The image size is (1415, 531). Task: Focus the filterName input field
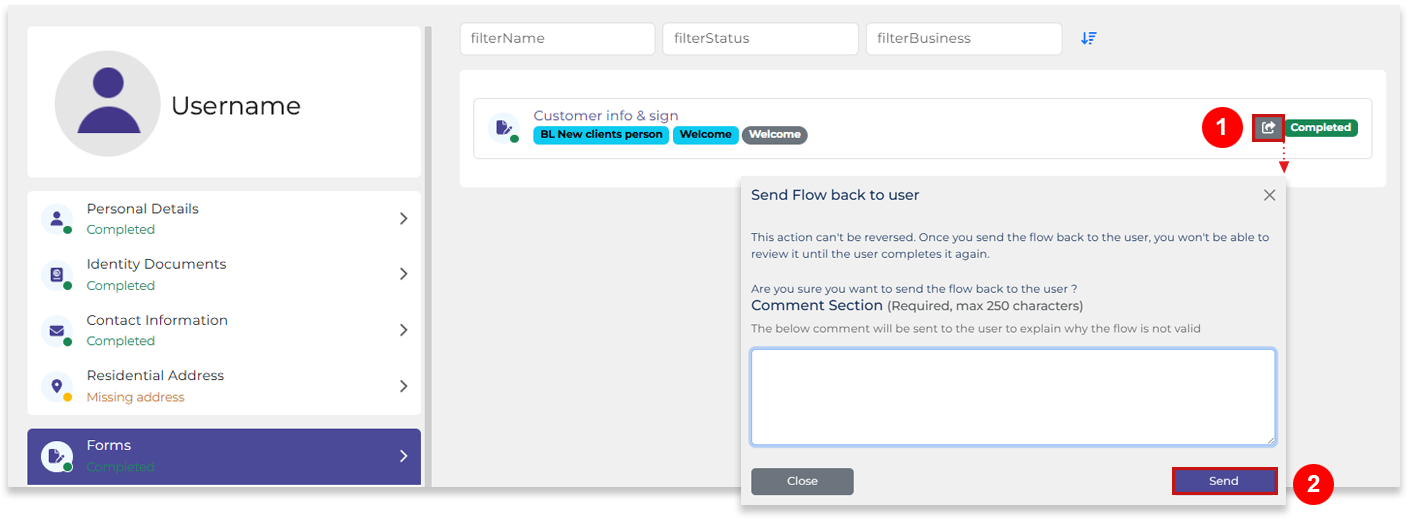coord(557,39)
